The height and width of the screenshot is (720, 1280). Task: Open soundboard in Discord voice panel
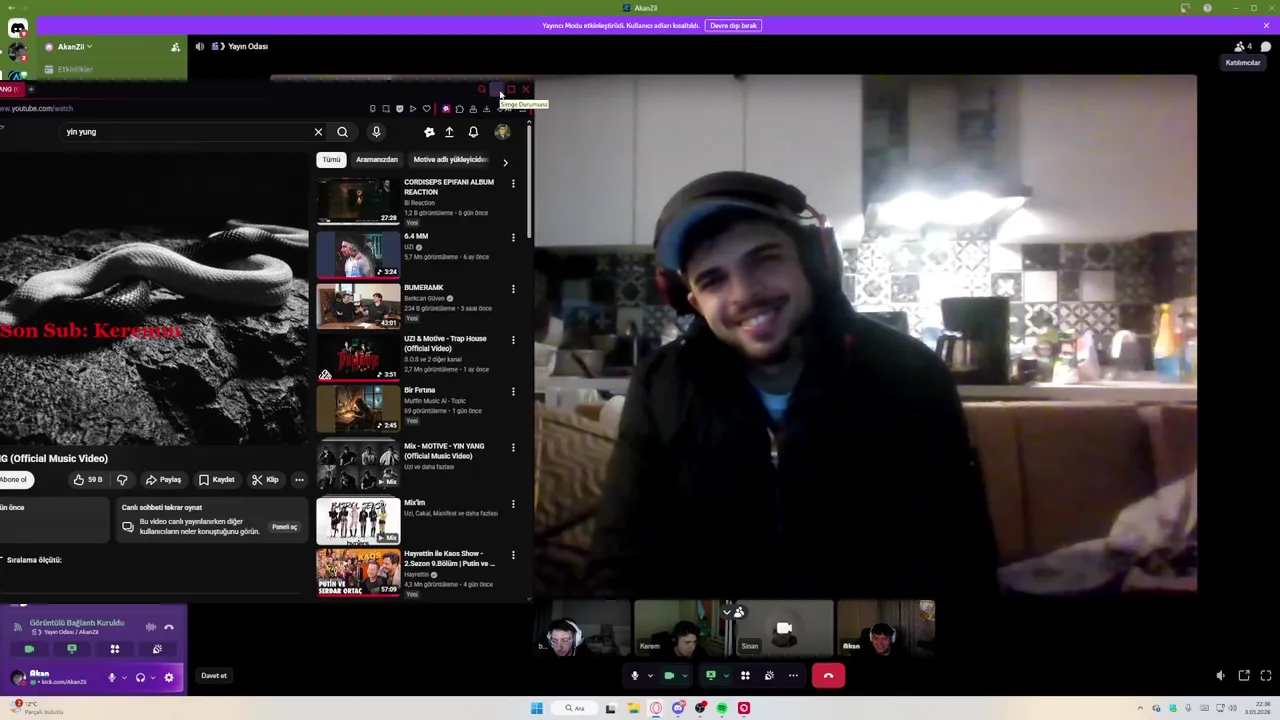(x=157, y=649)
